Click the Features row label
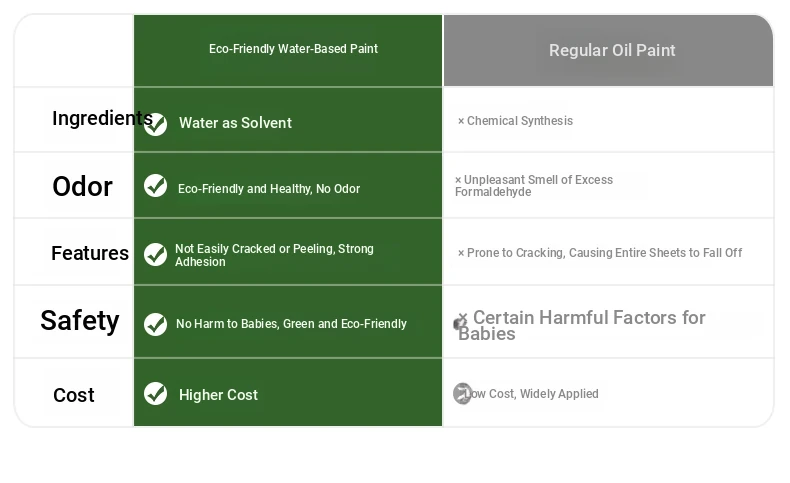790x483 pixels. [90, 253]
